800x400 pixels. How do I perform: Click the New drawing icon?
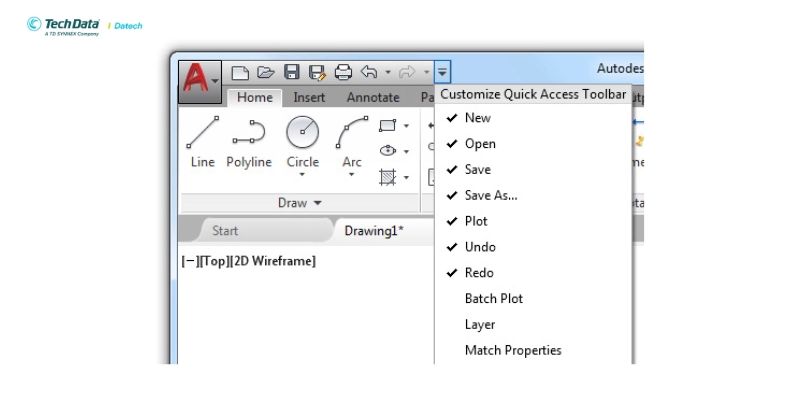click(240, 72)
